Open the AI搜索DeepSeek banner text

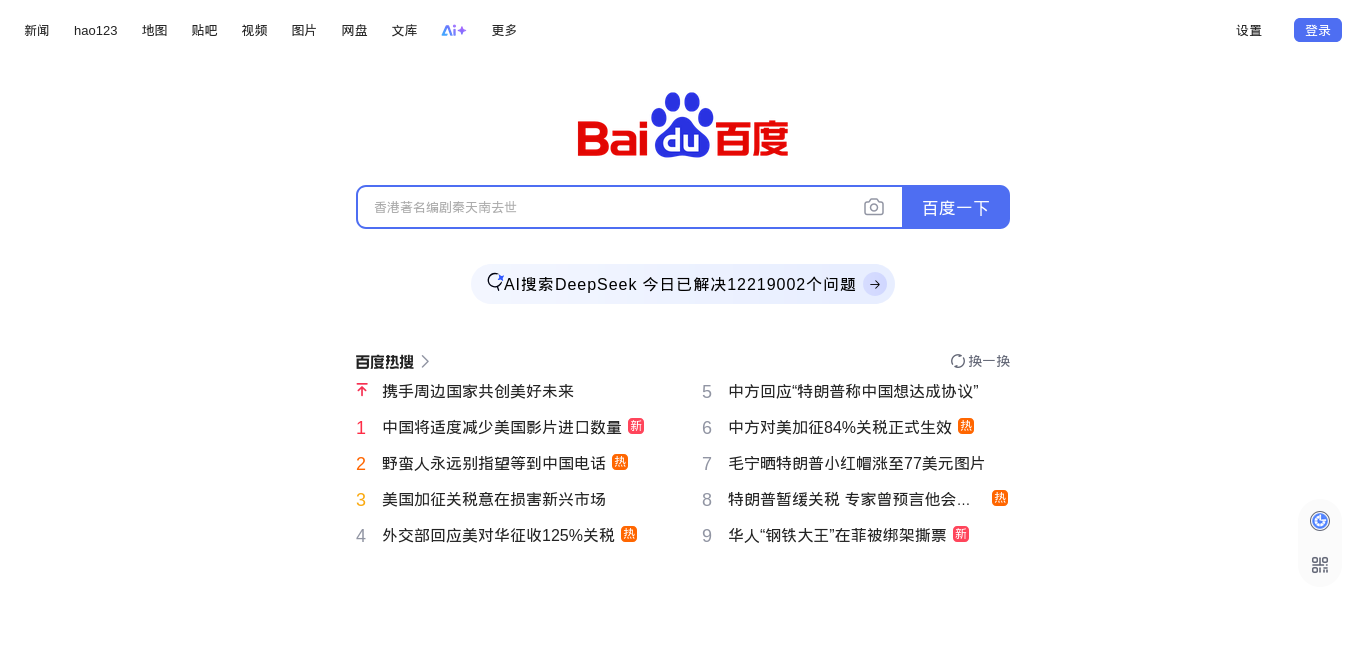(680, 284)
